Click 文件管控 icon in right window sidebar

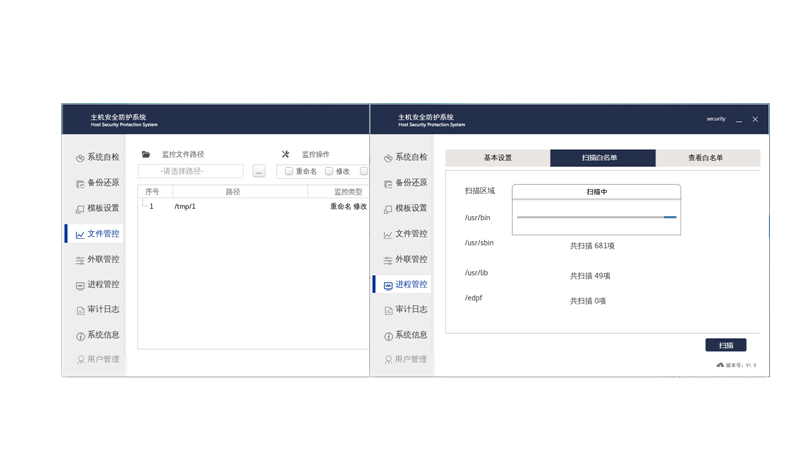point(388,234)
